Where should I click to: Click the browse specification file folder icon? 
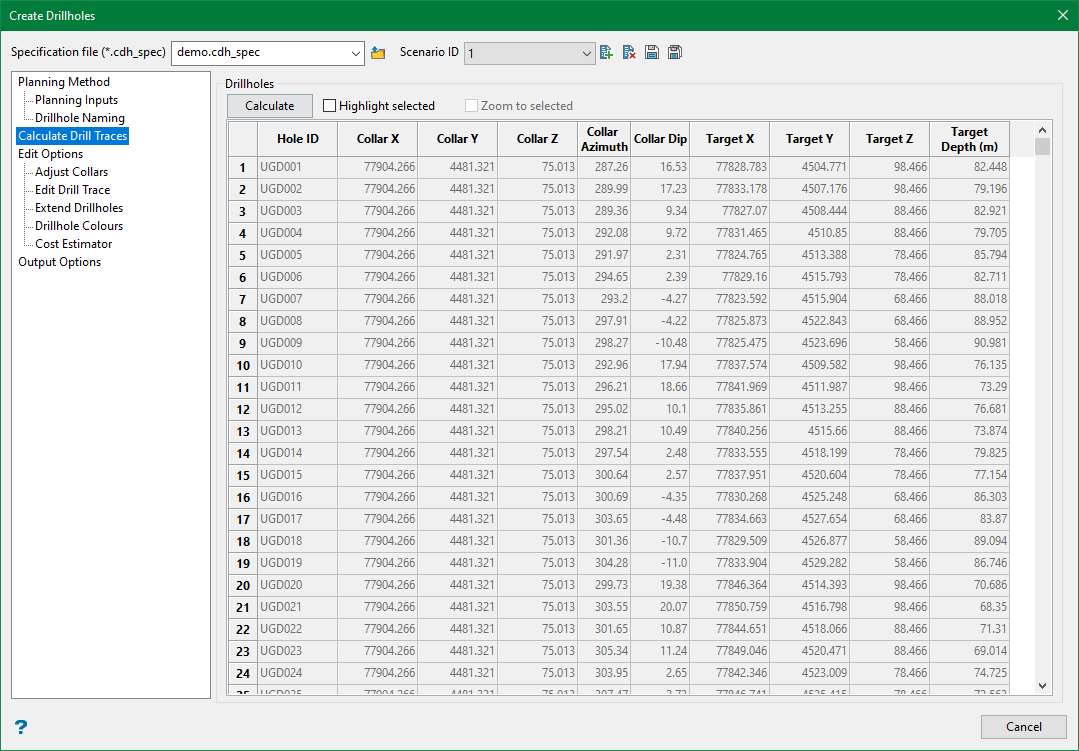tap(378, 53)
